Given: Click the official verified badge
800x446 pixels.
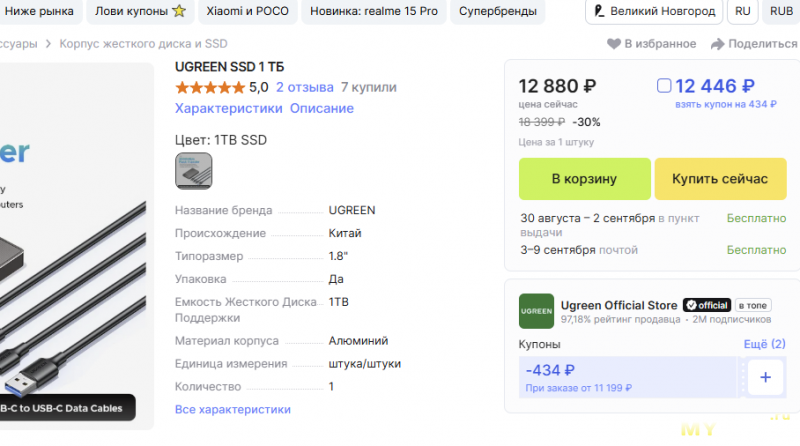Looking at the screenshot, I should [707, 305].
